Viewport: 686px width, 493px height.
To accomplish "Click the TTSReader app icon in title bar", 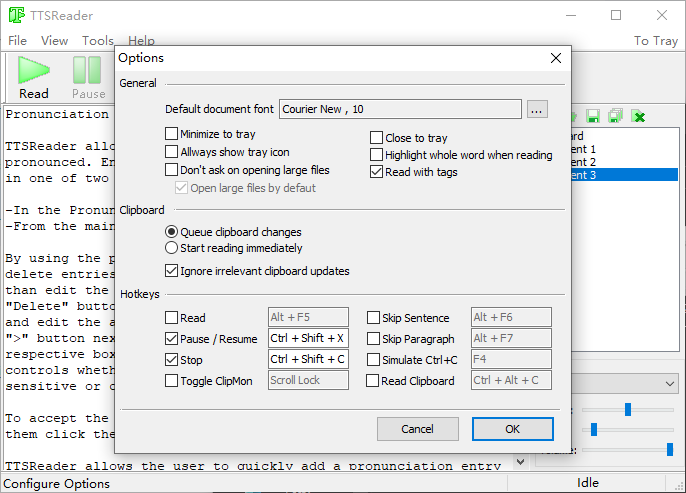I will pyautogui.click(x=17, y=15).
